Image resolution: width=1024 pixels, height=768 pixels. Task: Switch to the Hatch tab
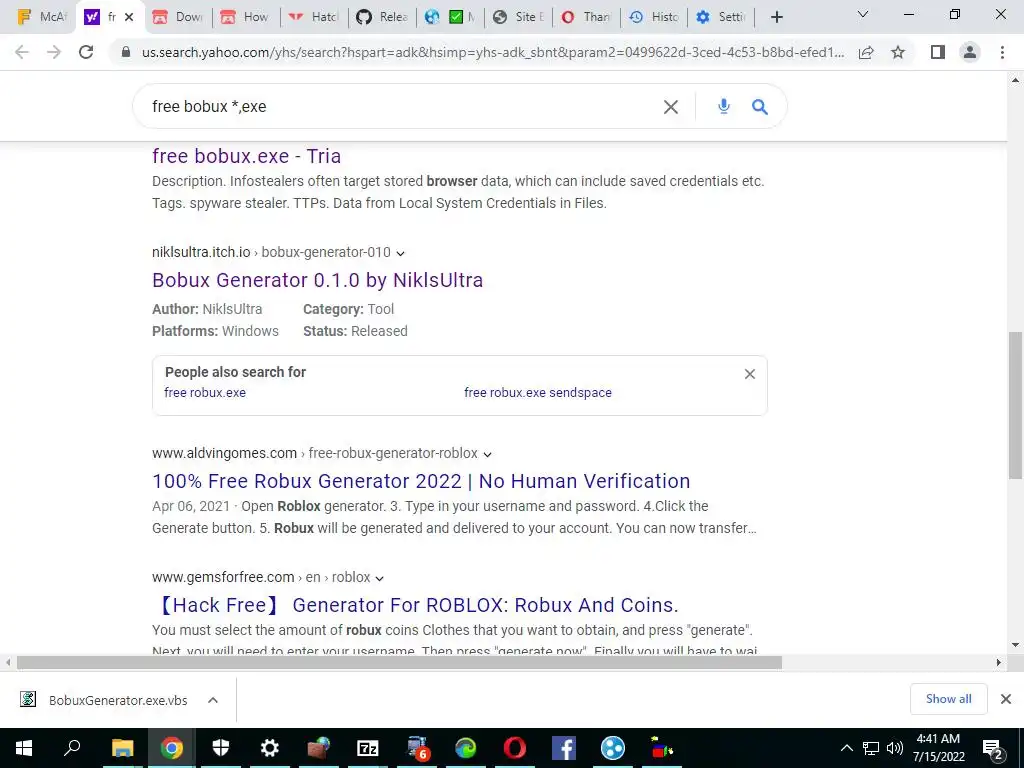313,17
